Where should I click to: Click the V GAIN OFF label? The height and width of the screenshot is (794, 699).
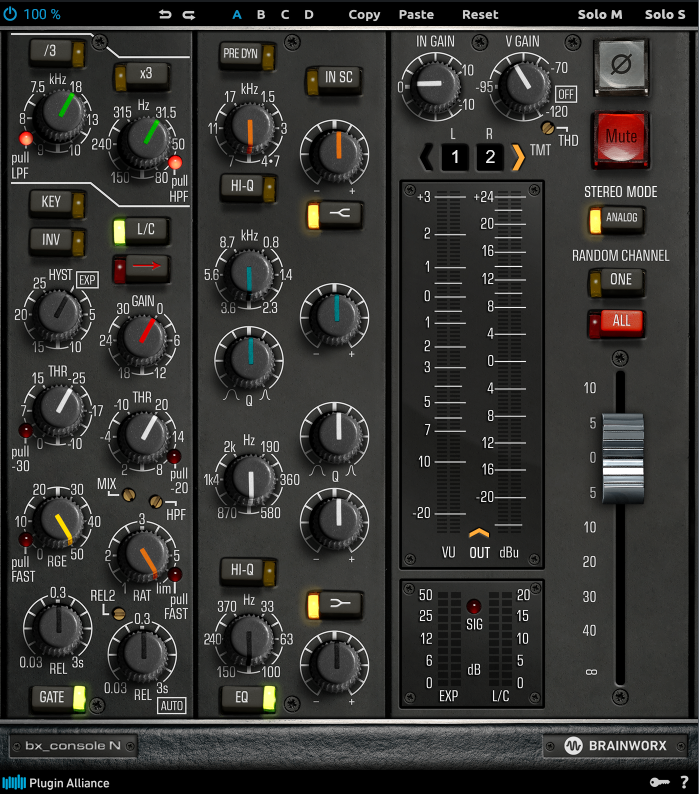(566, 94)
